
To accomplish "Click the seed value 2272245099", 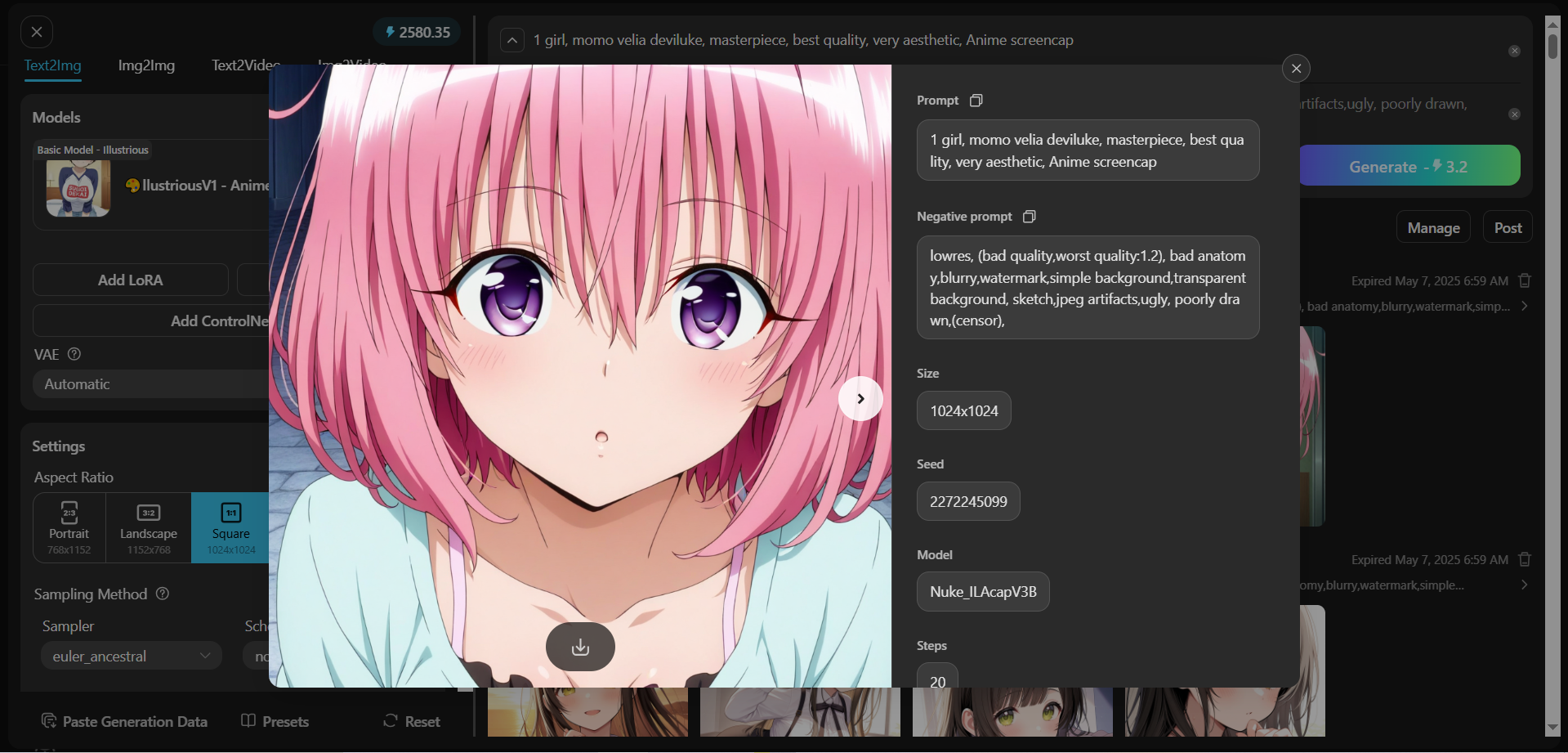I will (x=968, y=501).
